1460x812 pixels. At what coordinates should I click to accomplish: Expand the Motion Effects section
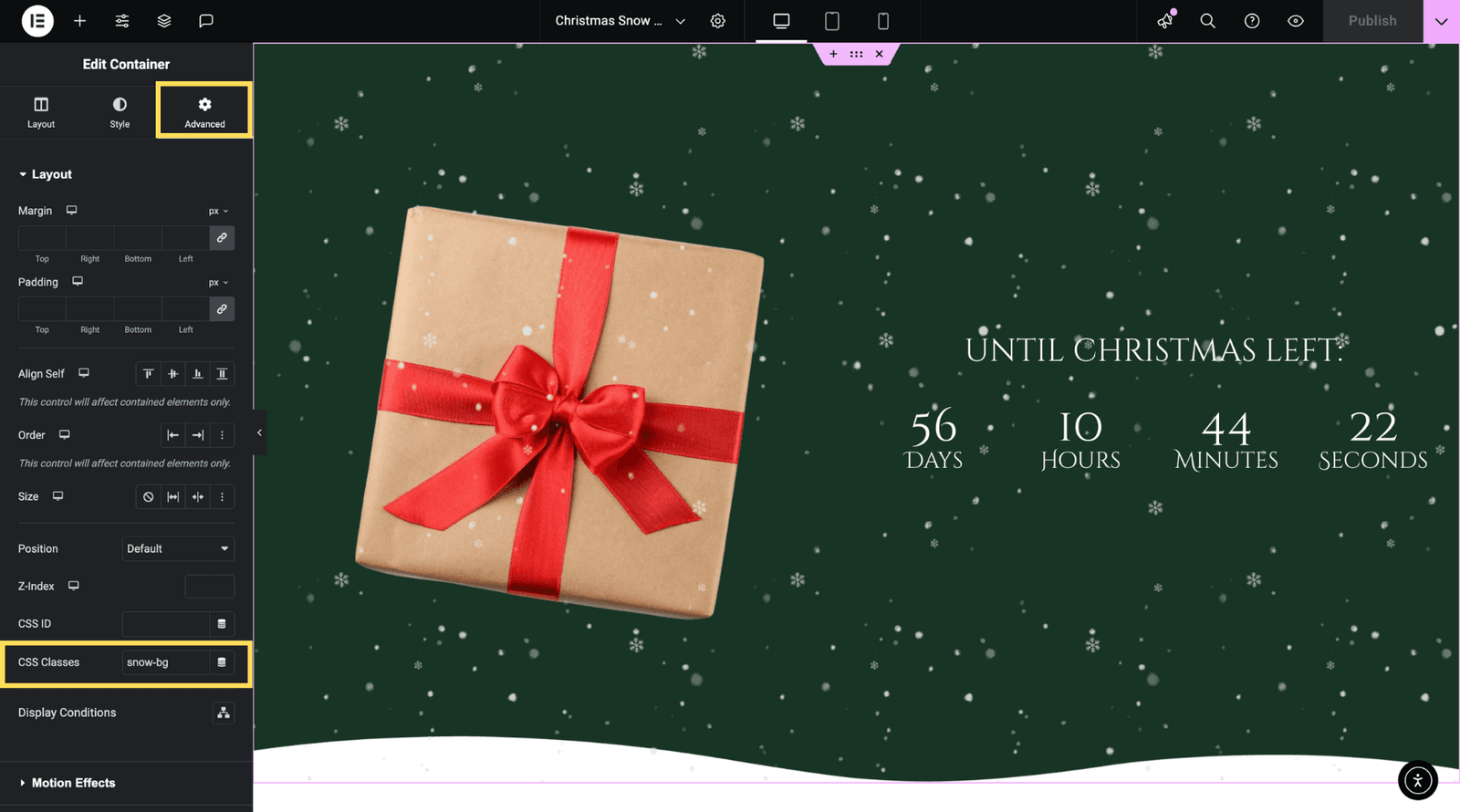click(73, 783)
